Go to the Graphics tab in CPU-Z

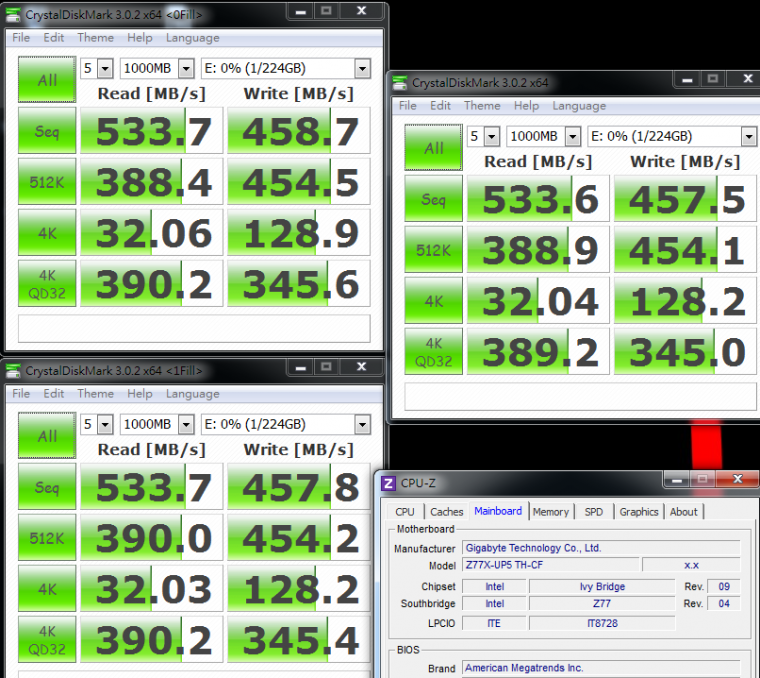[x=639, y=512]
